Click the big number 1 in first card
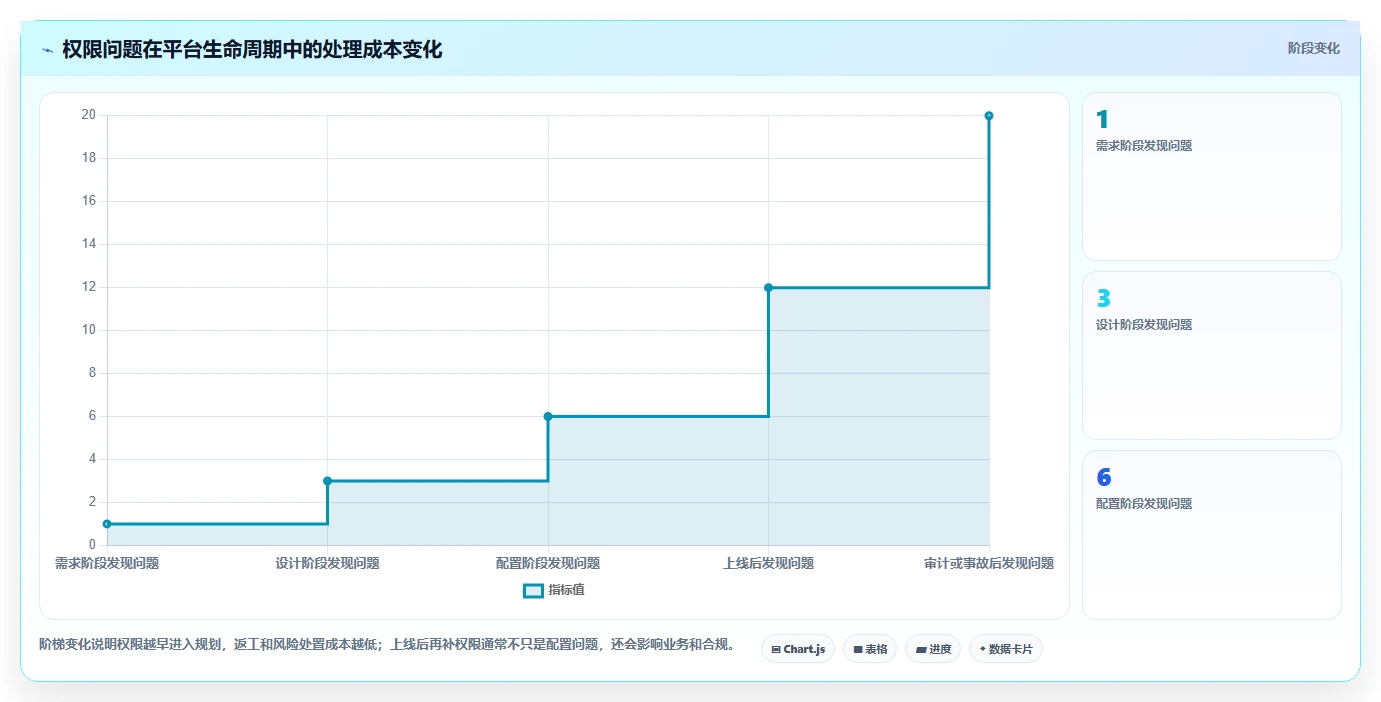The image size is (1381, 702). click(x=1102, y=120)
